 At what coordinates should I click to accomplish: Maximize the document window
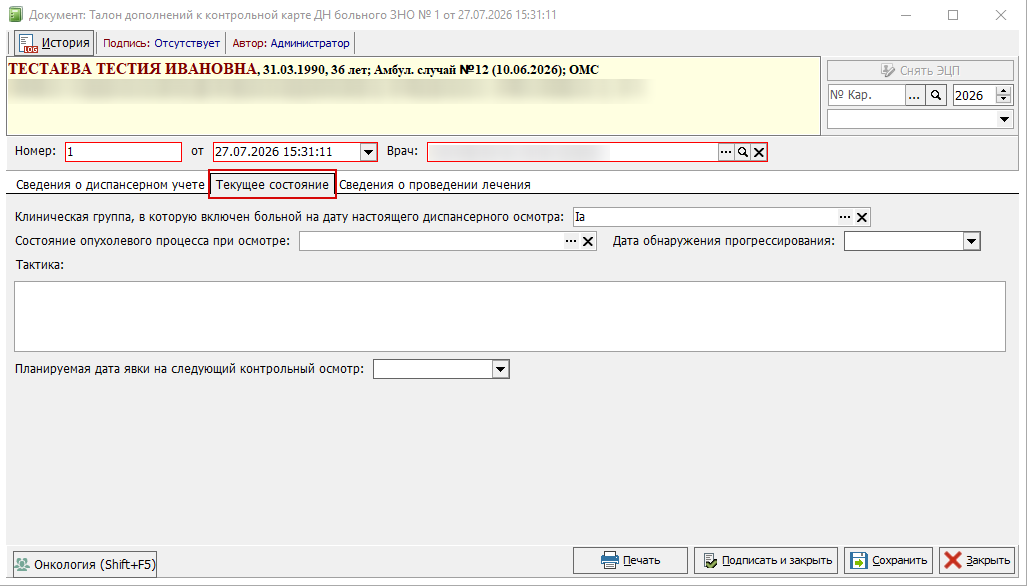click(x=953, y=14)
